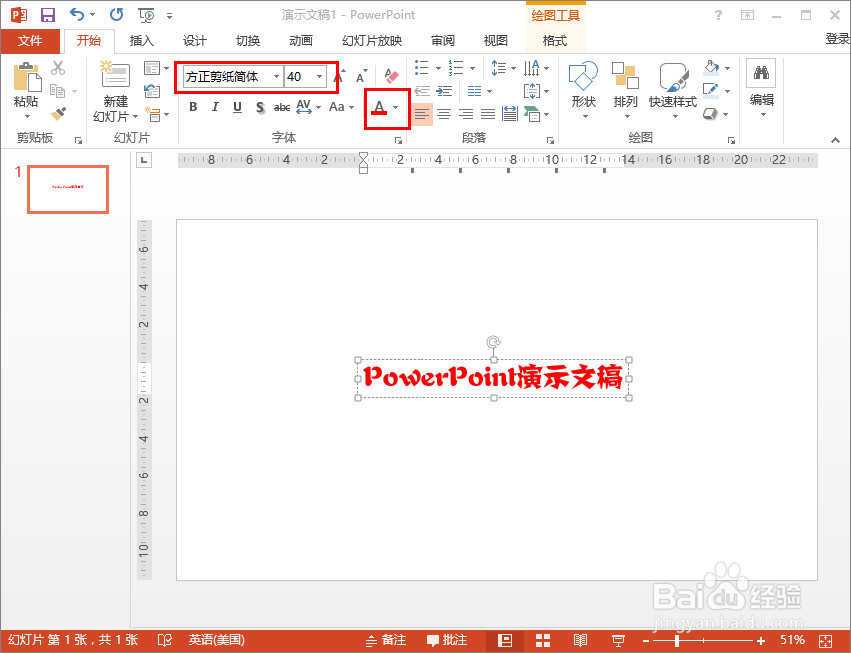The height and width of the screenshot is (653, 851).
Task: Switch to Normal view in status bar
Action: [x=505, y=641]
